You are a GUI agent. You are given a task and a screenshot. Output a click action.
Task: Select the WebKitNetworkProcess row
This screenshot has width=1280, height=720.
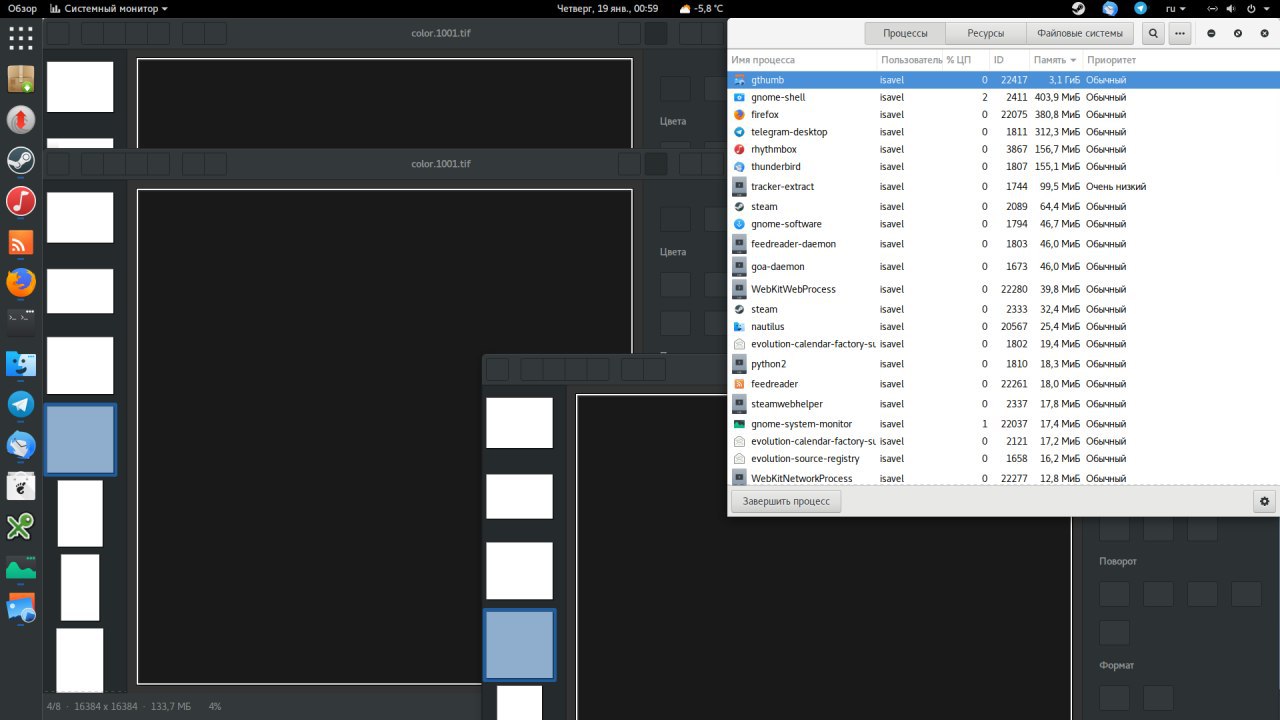point(1003,479)
